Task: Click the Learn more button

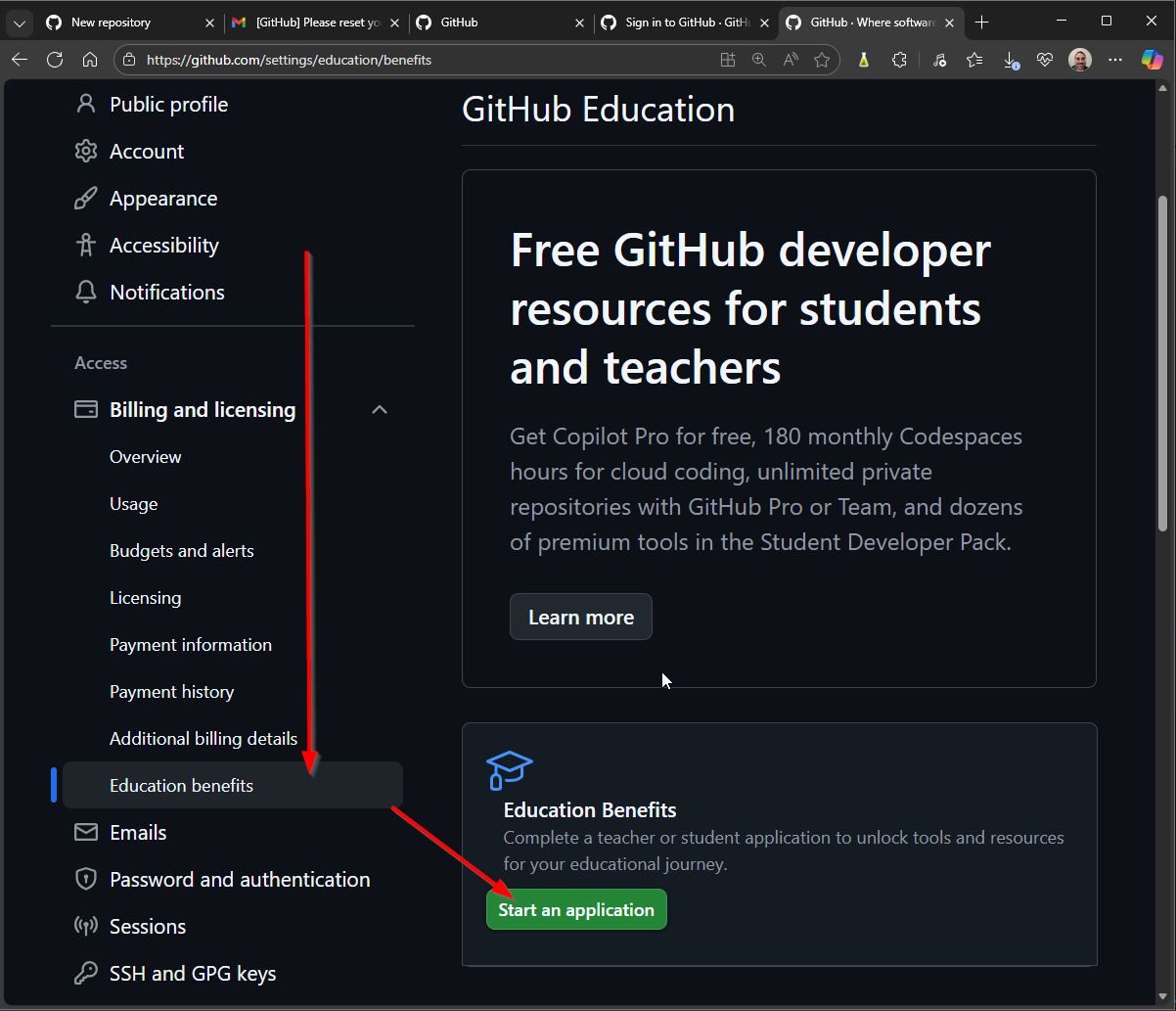Action: tap(581, 618)
